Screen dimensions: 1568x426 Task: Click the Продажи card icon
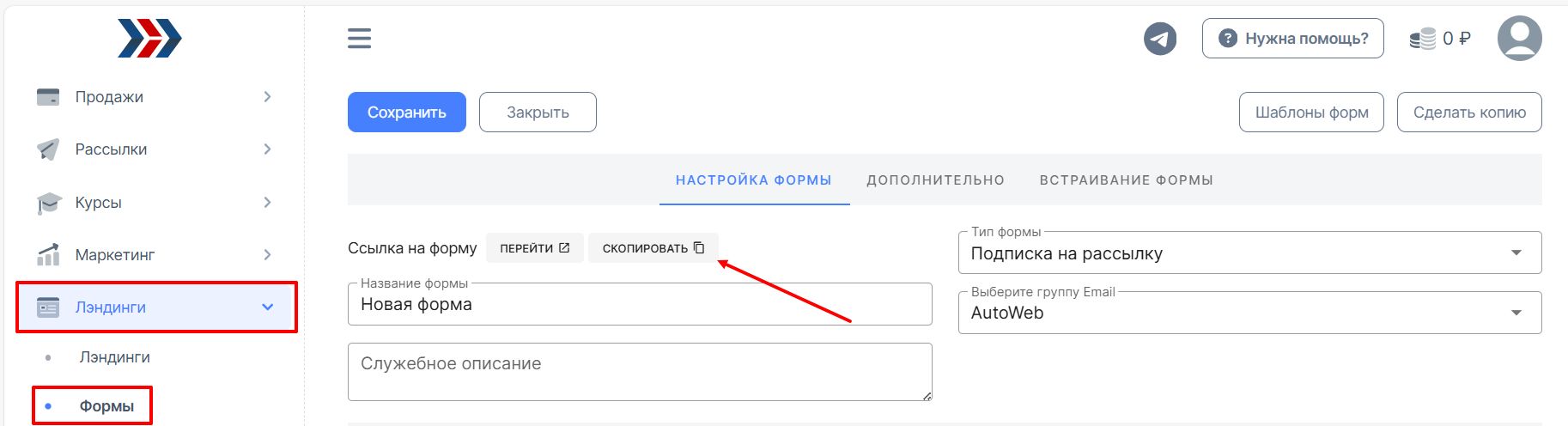[x=48, y=97]
